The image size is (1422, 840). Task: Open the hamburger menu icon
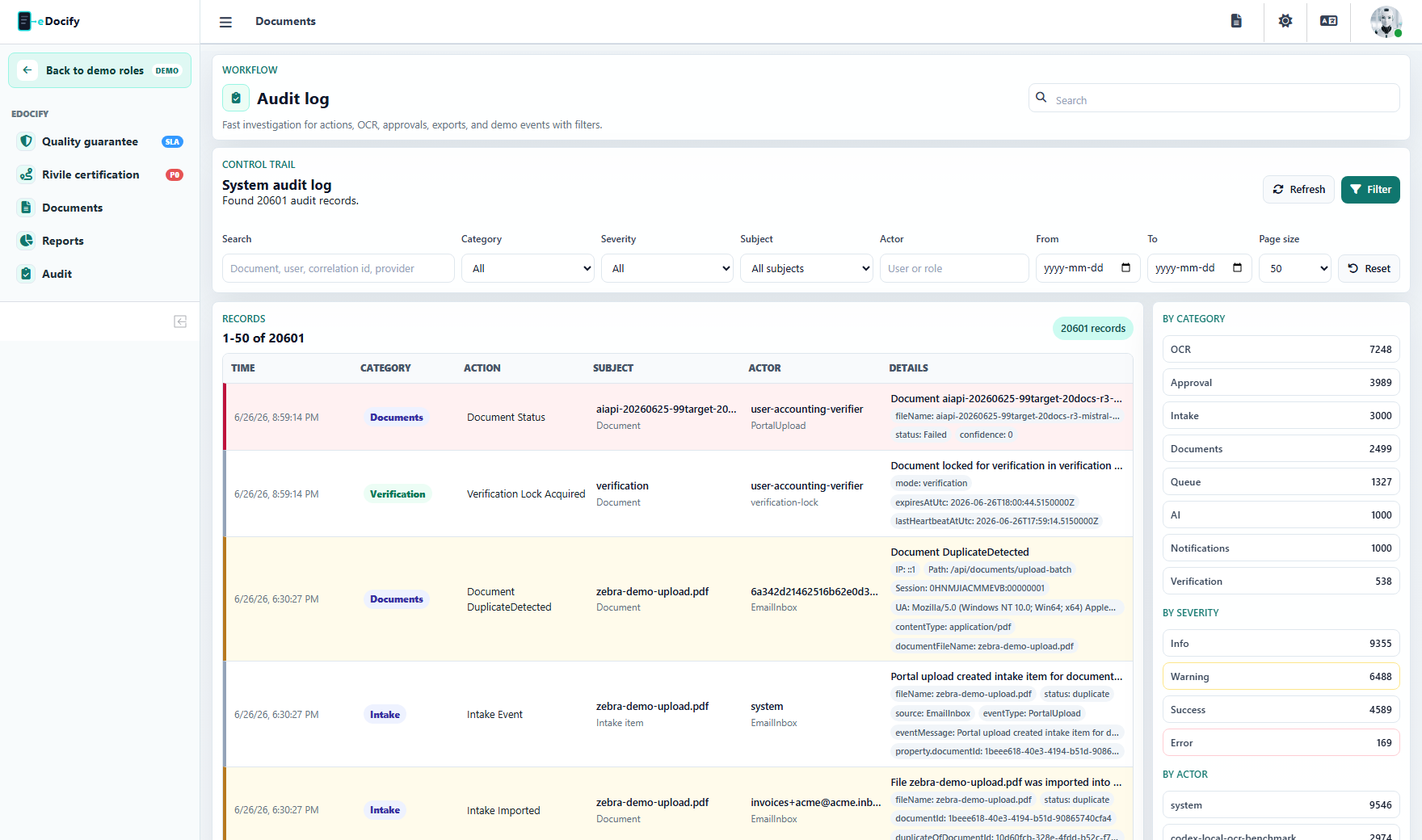click(x=225, y=22)
